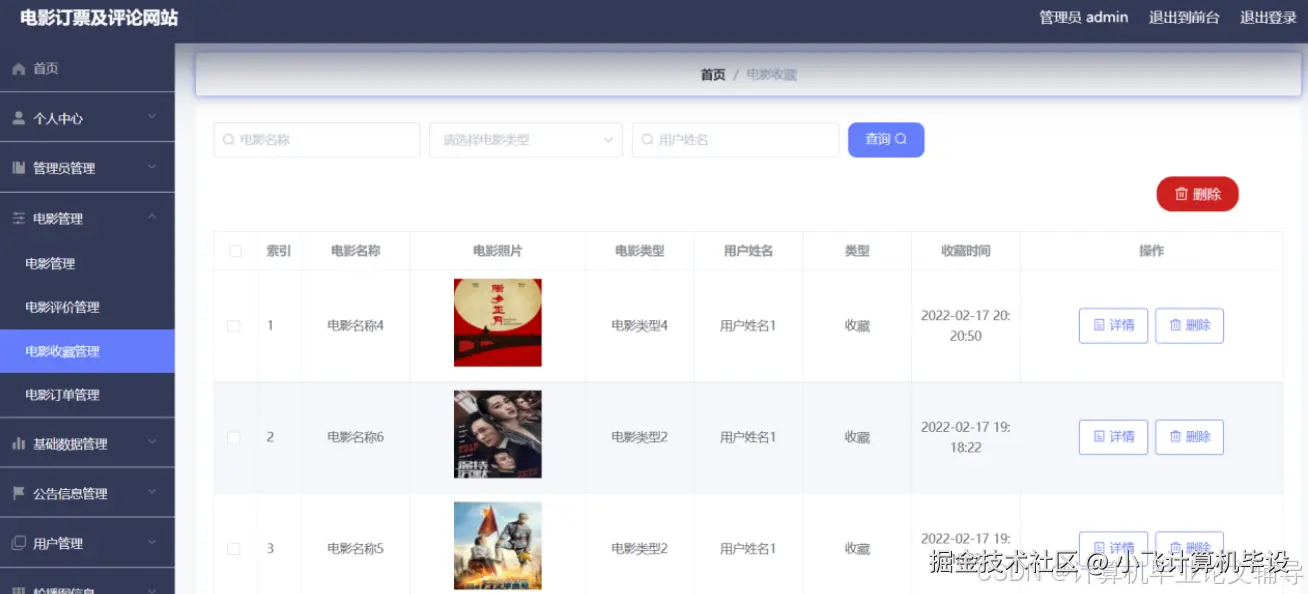Click the magnifier icon in the search field
The image size is (1308, 594).
pos(229,140)
